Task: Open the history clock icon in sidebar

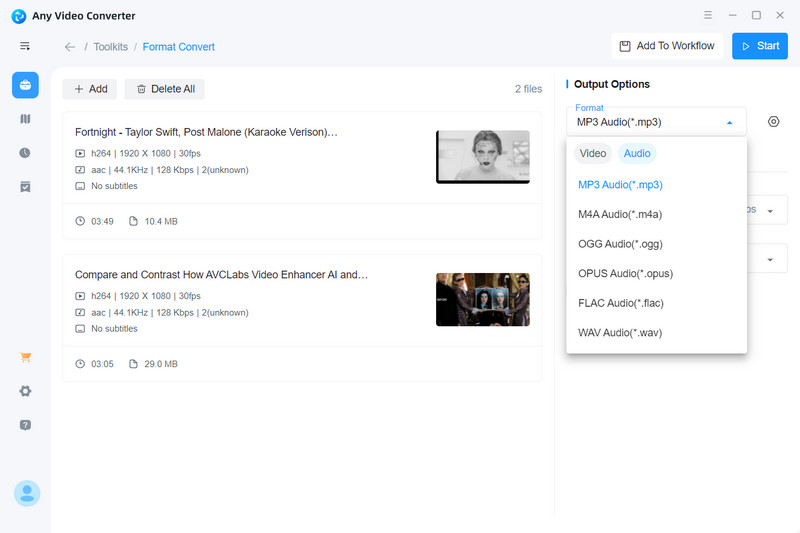Action: click(25, 153)
